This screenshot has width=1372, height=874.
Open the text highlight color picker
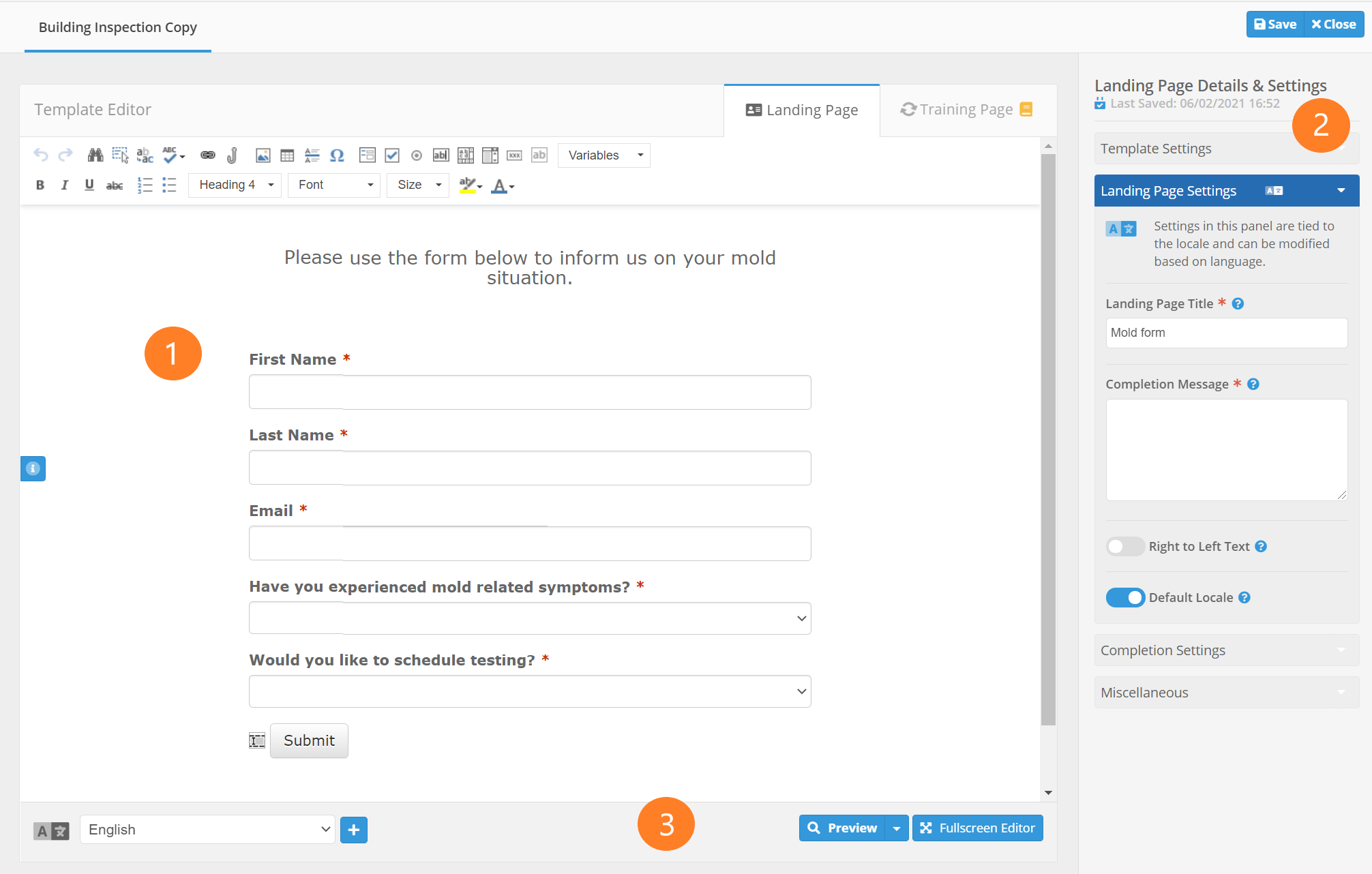click(x=471, y=185)
